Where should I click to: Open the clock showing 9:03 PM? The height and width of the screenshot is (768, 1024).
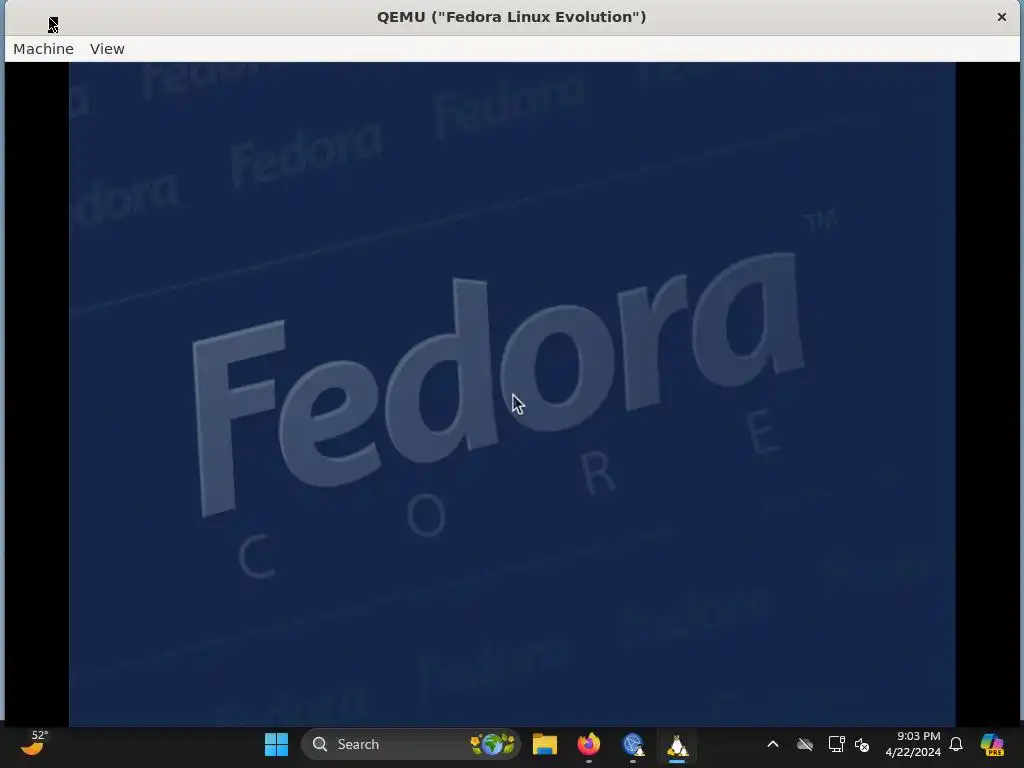913,744
